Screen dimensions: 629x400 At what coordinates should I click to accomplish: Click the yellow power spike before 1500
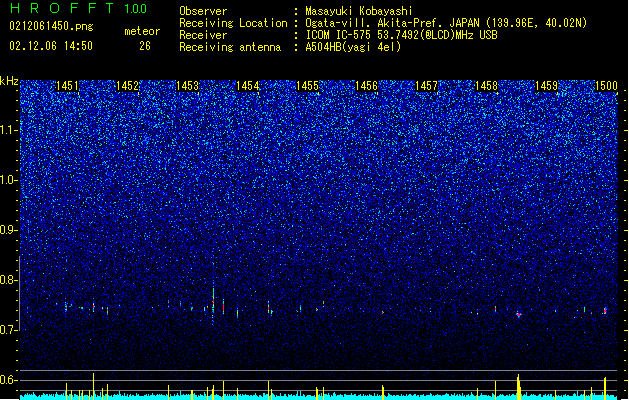605,388
